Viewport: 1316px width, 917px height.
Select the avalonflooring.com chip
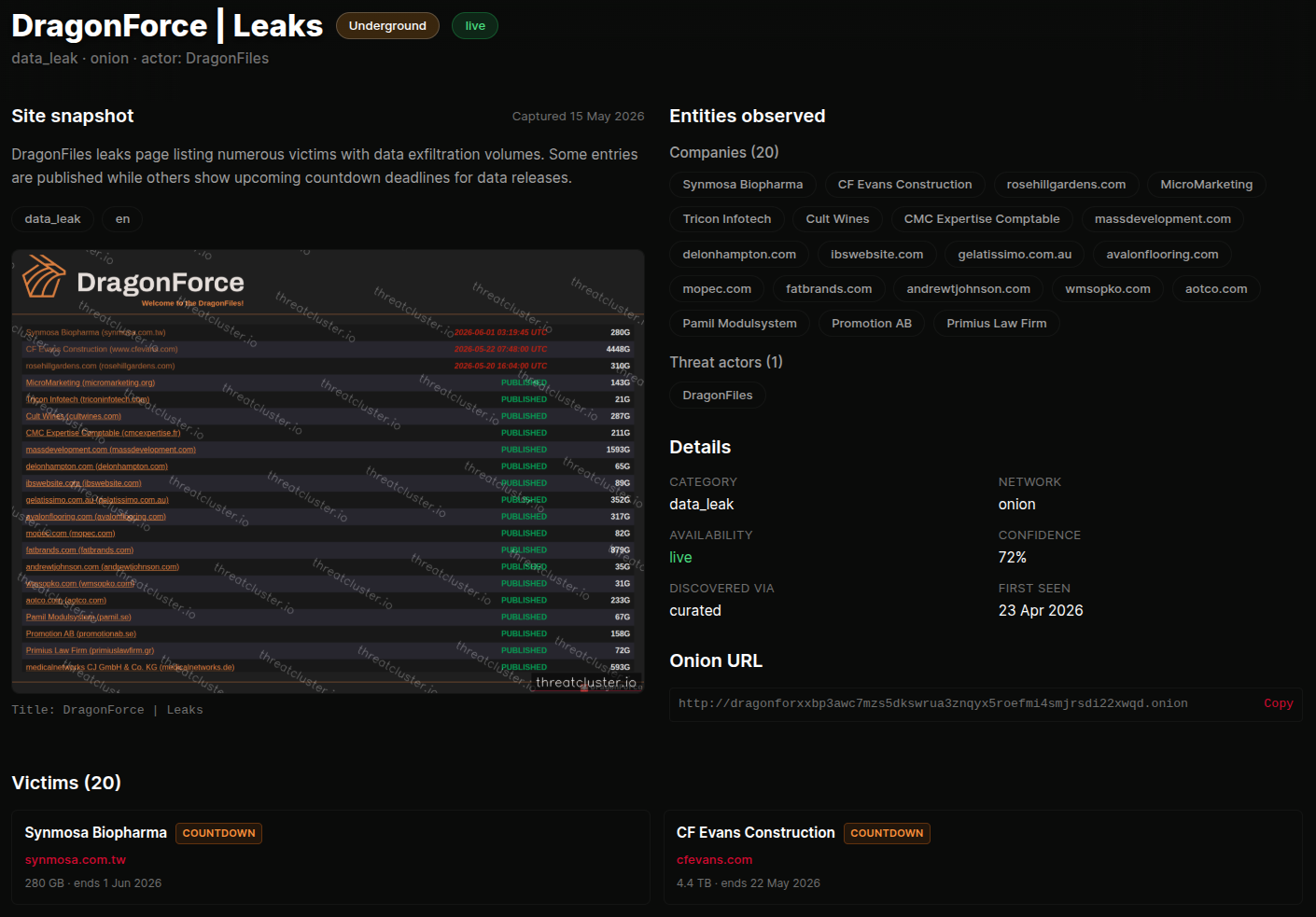pos(1163,255)
